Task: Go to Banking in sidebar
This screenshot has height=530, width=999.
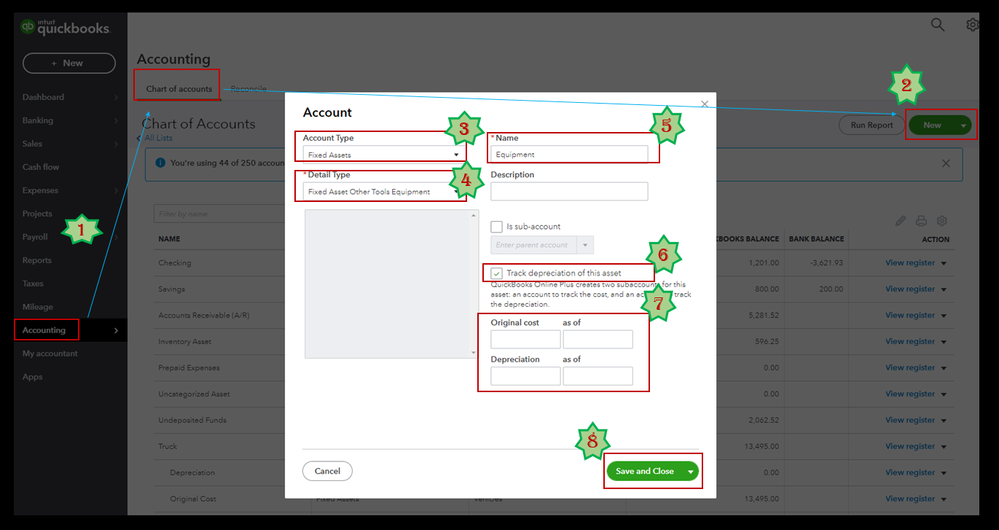Action: (x=38, y=120)
